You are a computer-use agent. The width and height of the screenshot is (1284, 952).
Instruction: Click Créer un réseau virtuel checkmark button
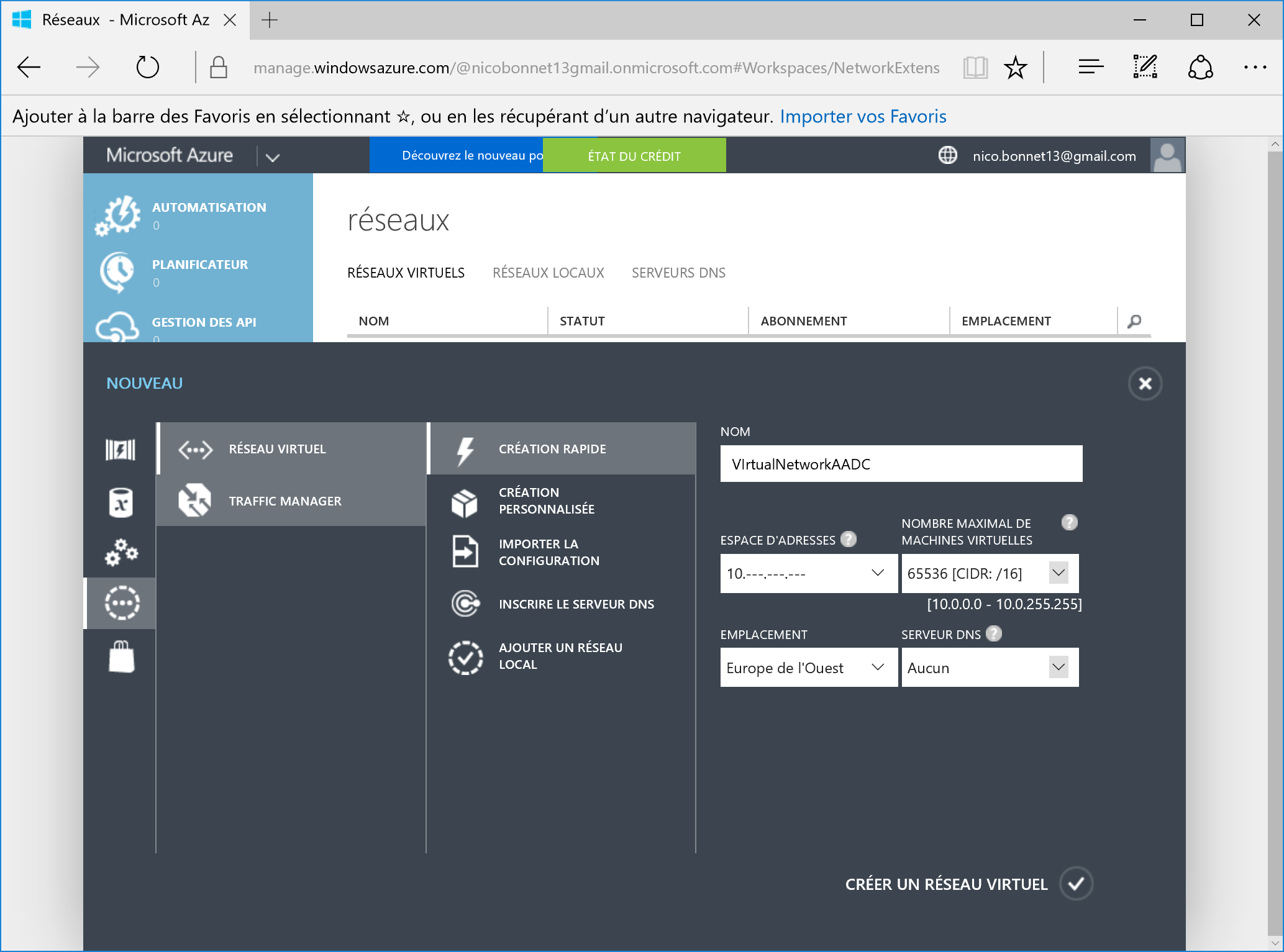(x=1076, y=884)
